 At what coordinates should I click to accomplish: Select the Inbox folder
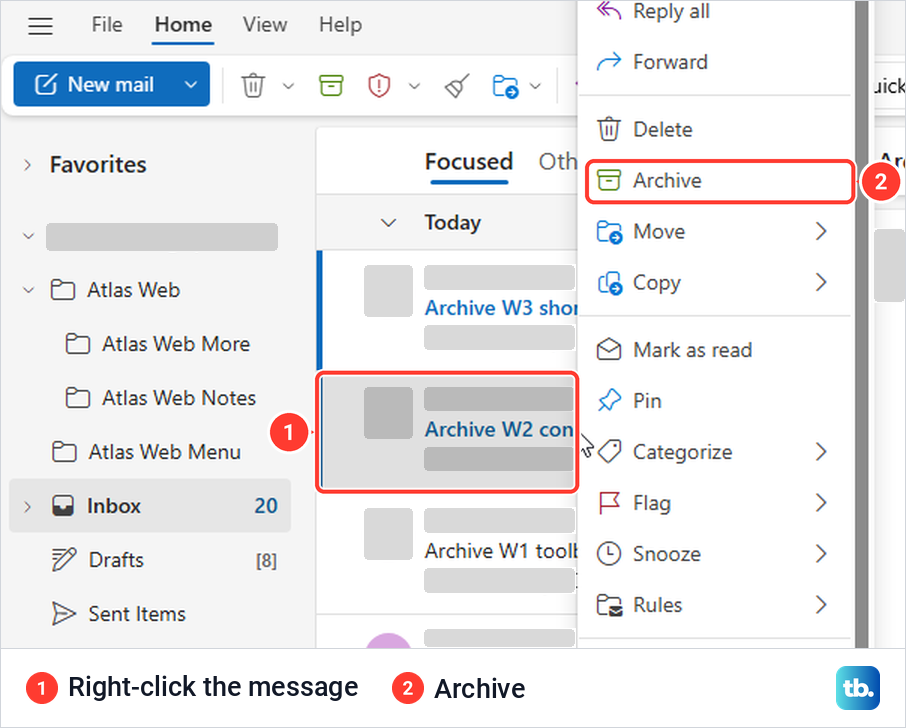click(x=150, y=506)
